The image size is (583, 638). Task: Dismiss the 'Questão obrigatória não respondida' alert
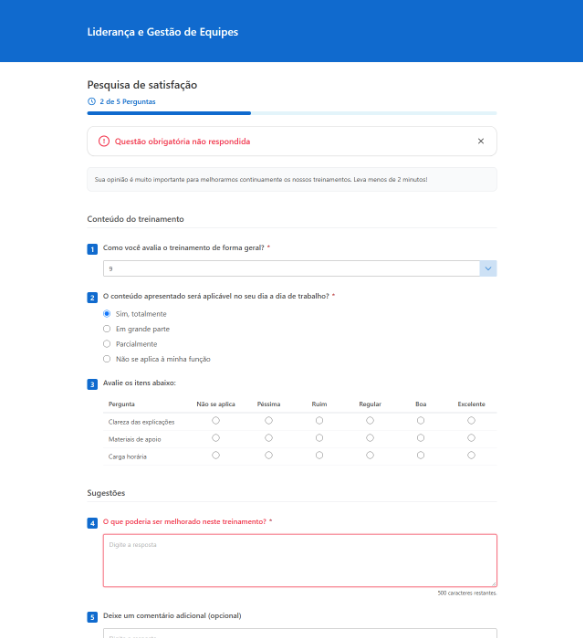click(x=480, y=141)
